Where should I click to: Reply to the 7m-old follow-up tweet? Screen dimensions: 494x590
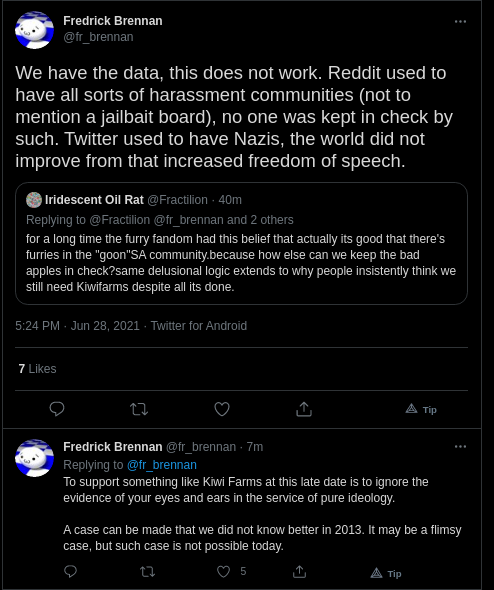[x=70, y=572]
